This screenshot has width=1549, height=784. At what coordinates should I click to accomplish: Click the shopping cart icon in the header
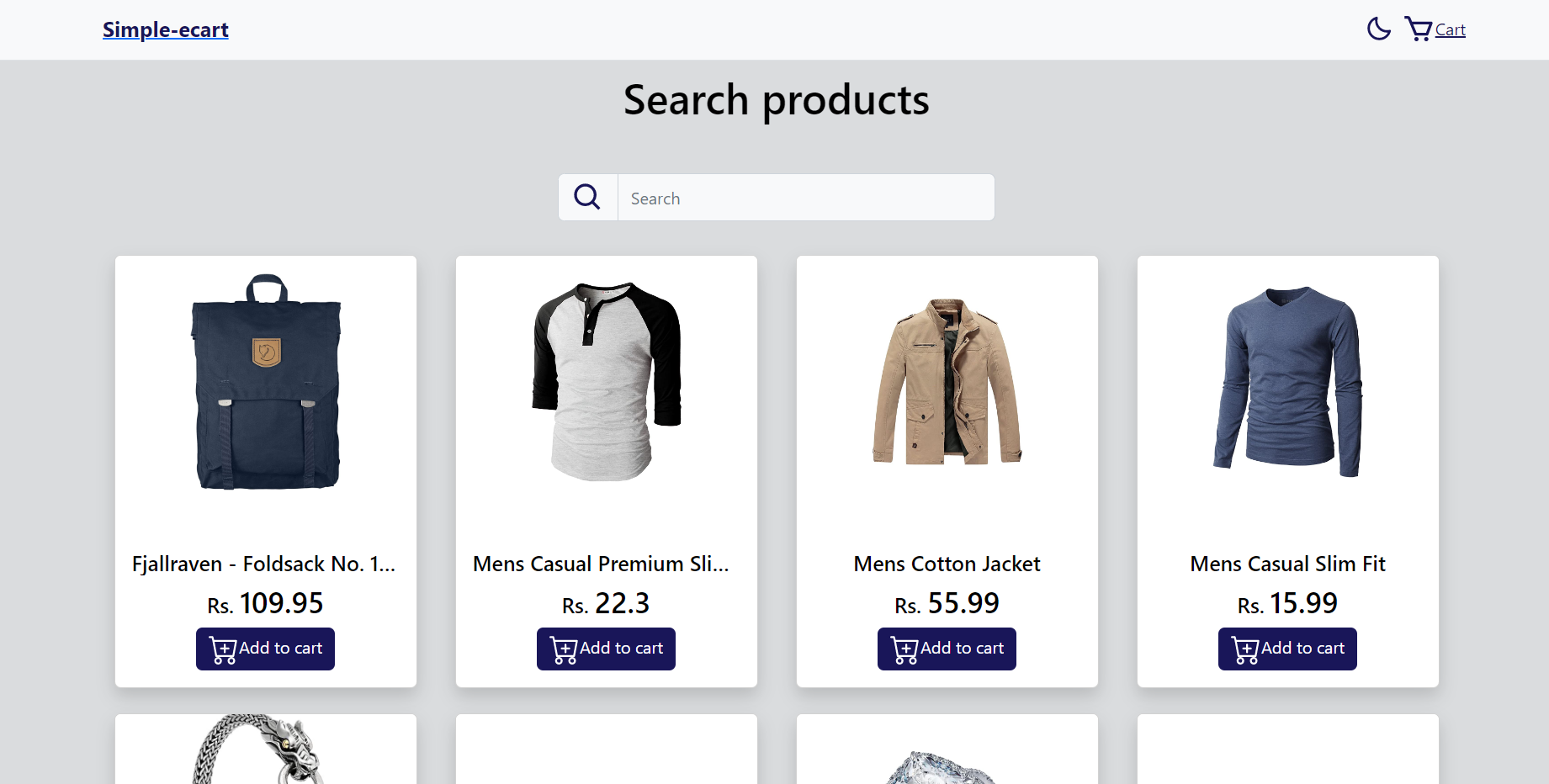coord(1419,28)
